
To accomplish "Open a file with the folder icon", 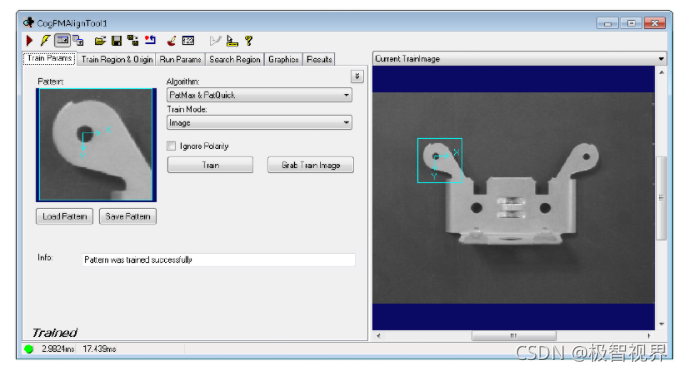I will [100, 41].
